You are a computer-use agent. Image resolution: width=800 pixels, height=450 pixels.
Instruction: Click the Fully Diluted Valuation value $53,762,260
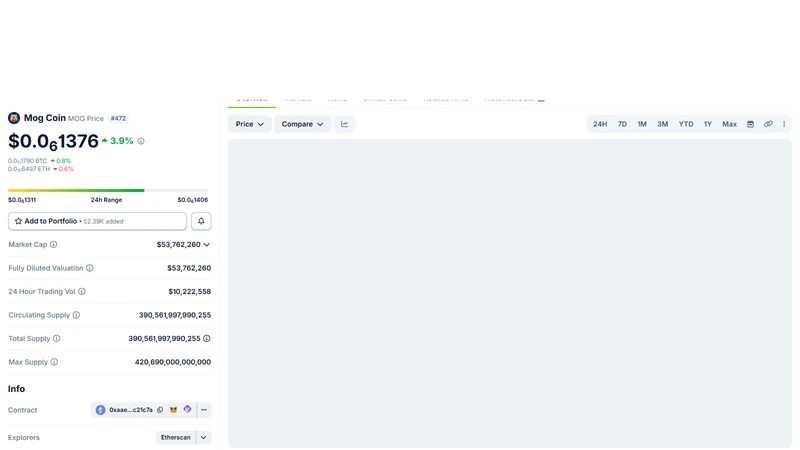(189, 268)
